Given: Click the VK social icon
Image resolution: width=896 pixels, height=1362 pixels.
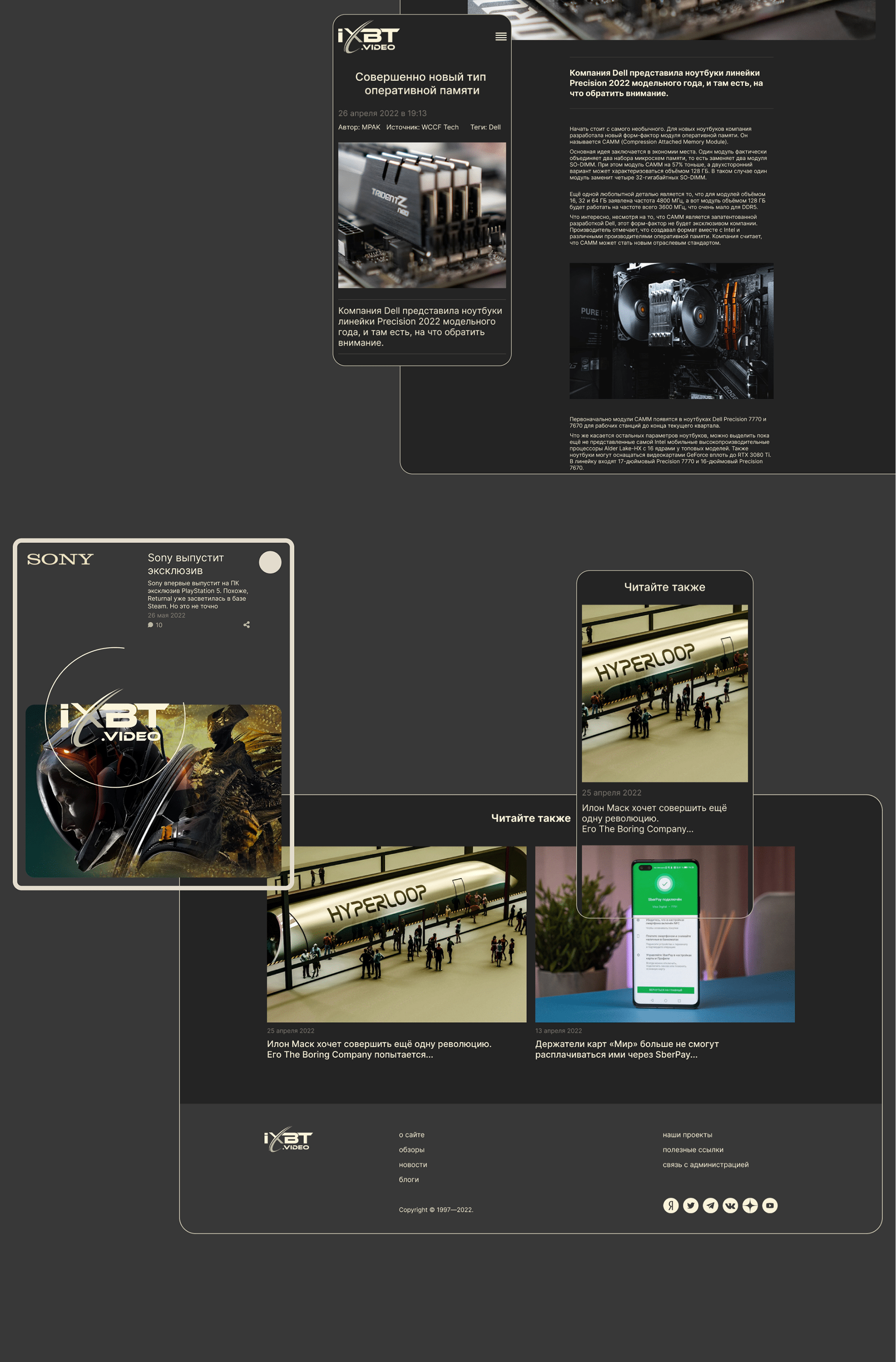Looking at the screenshot, I should coord(730,1206).
